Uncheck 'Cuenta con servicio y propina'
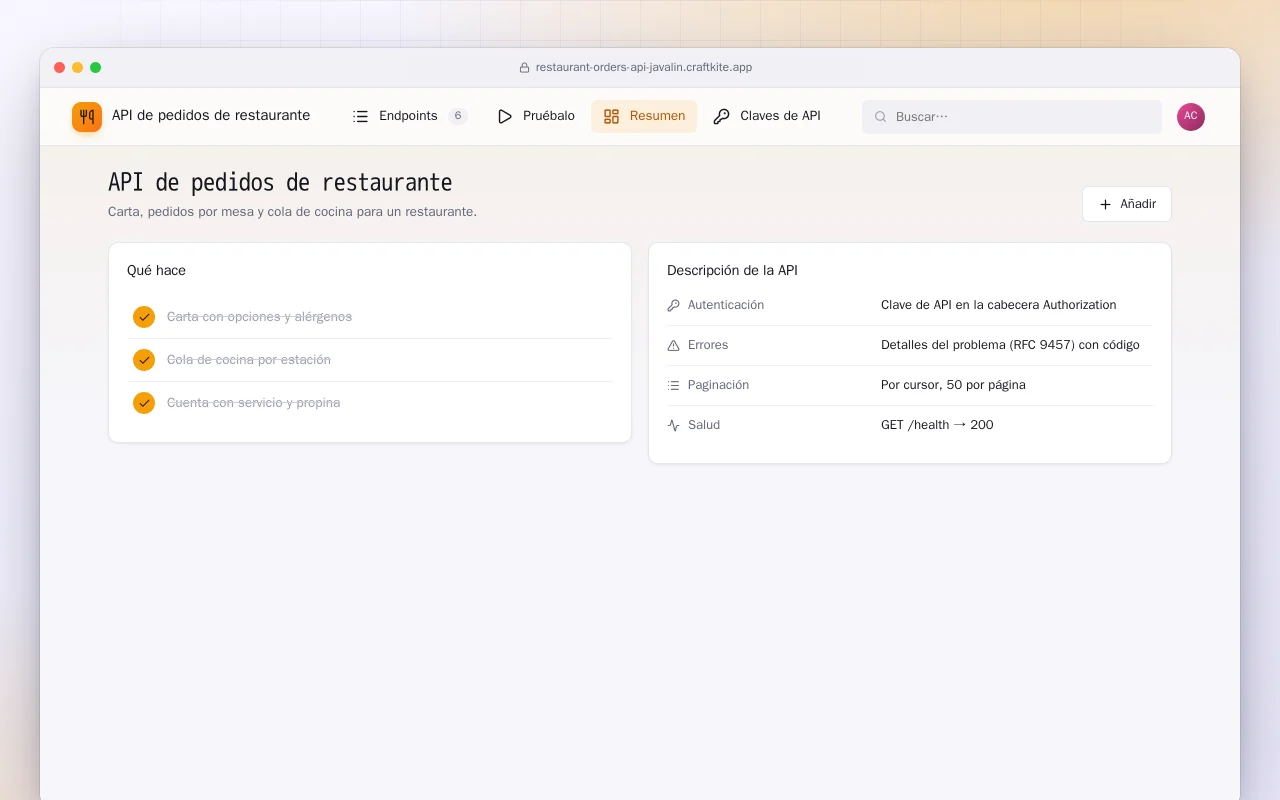 [x=144, y=403]
